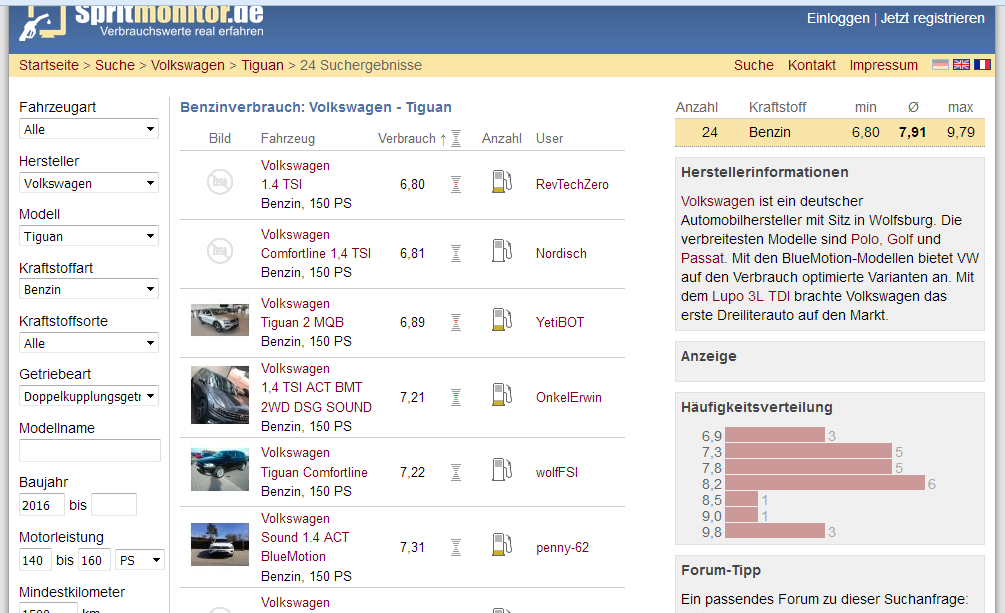Open the Getriebeart dropdown
The width and height of the screenshot is (1005, 613).
pyautogui.click(x=89, y=396)
